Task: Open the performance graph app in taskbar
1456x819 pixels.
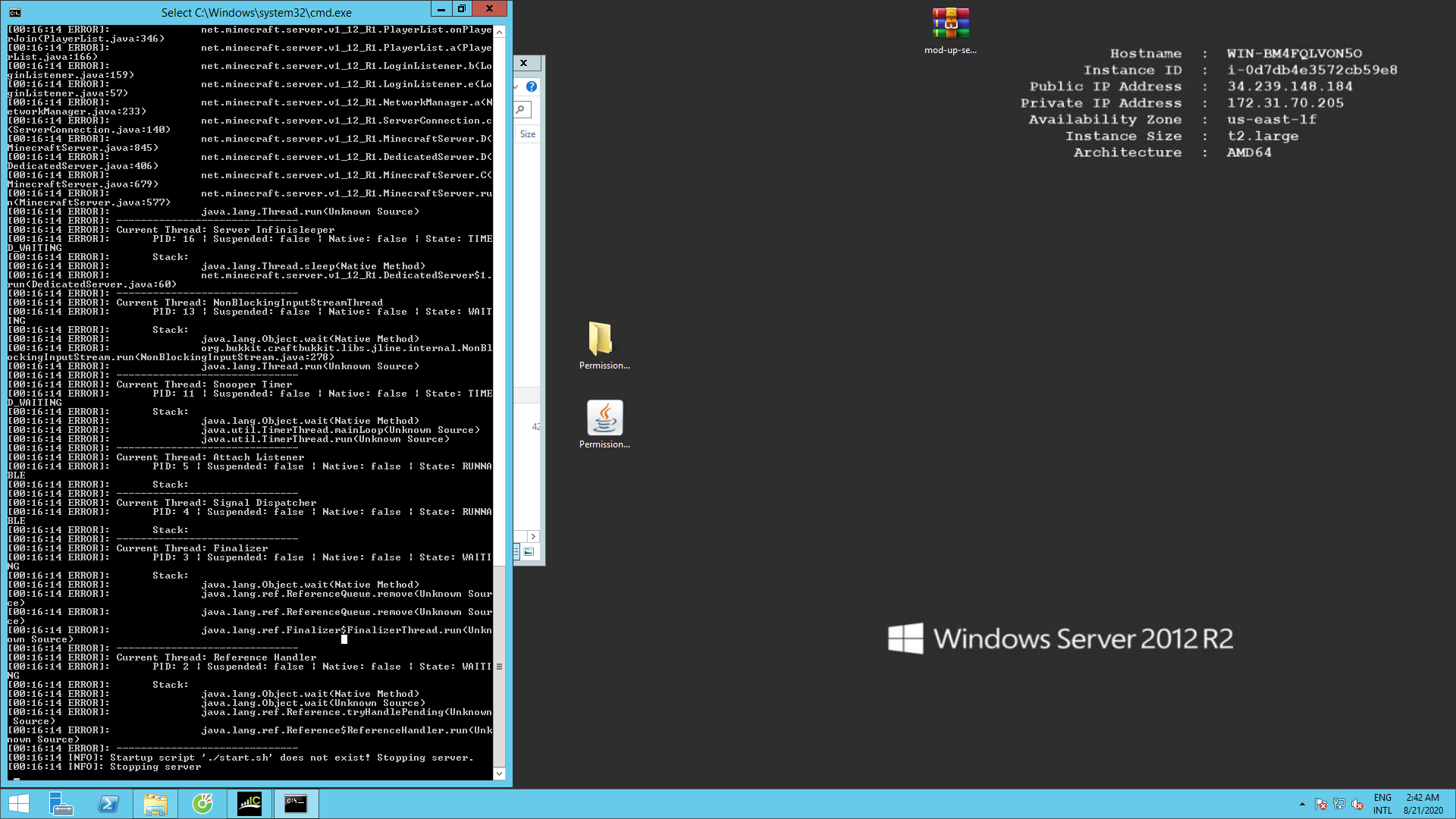Action: click(249, 803)
